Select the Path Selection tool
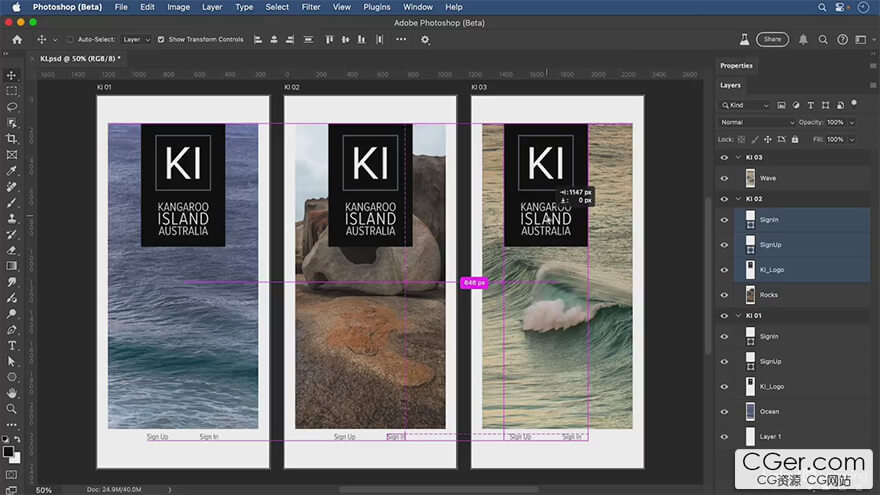The width and height of the screenshot is (880, 495). pos(11,361)
